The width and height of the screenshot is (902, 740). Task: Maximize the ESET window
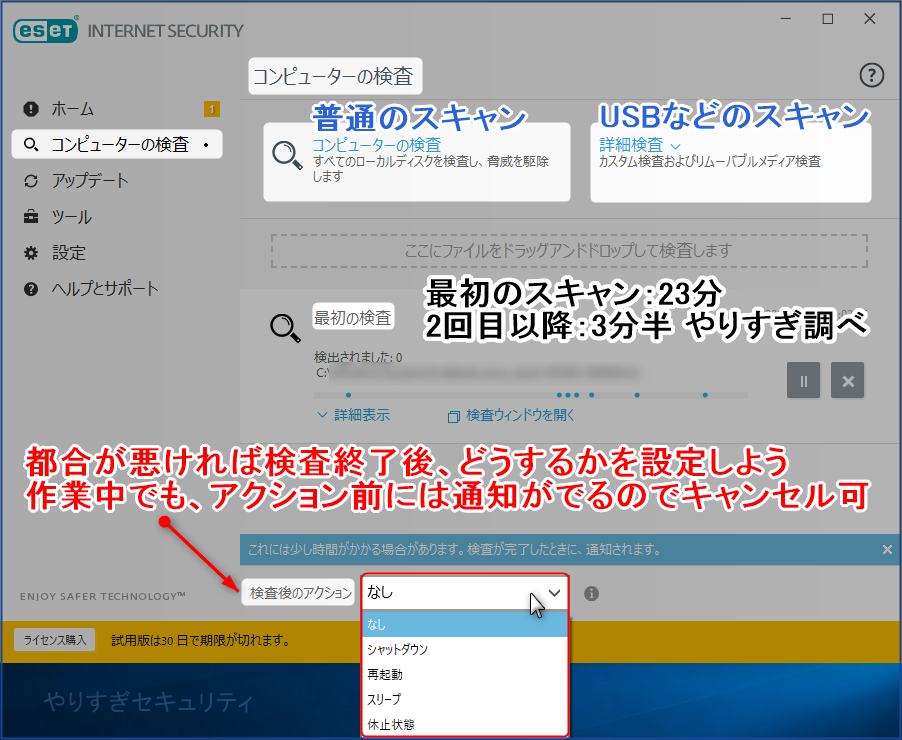point(828,19)
